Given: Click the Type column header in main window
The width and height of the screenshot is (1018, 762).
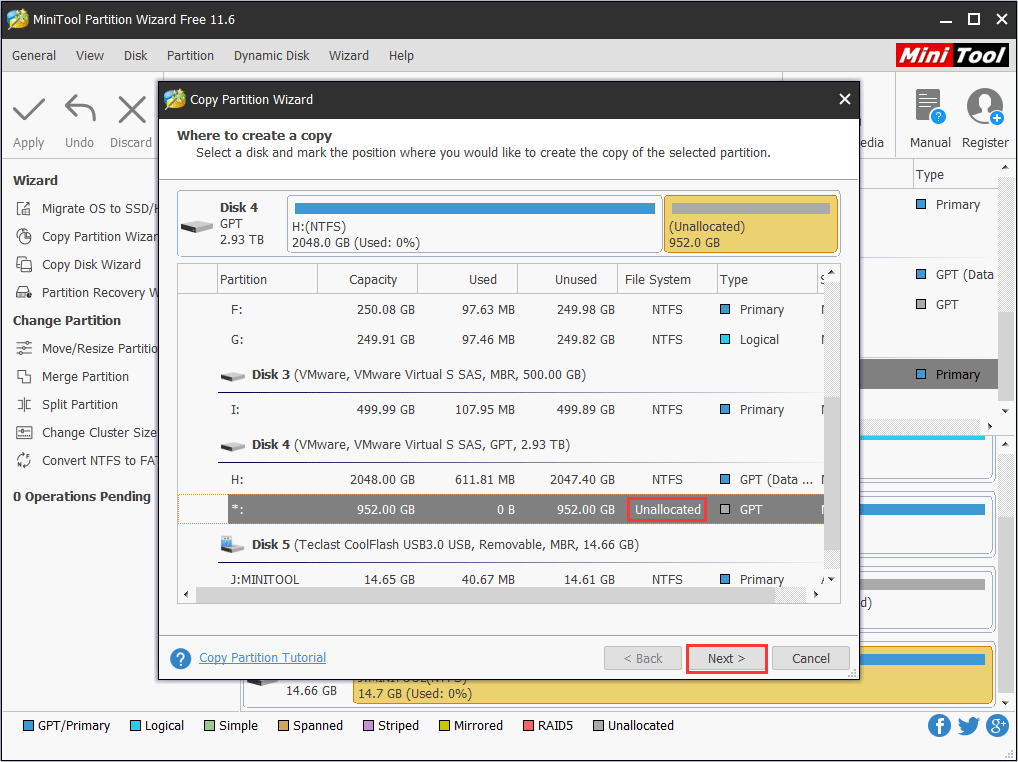Looking at the screenshot, I should [954, 175].
